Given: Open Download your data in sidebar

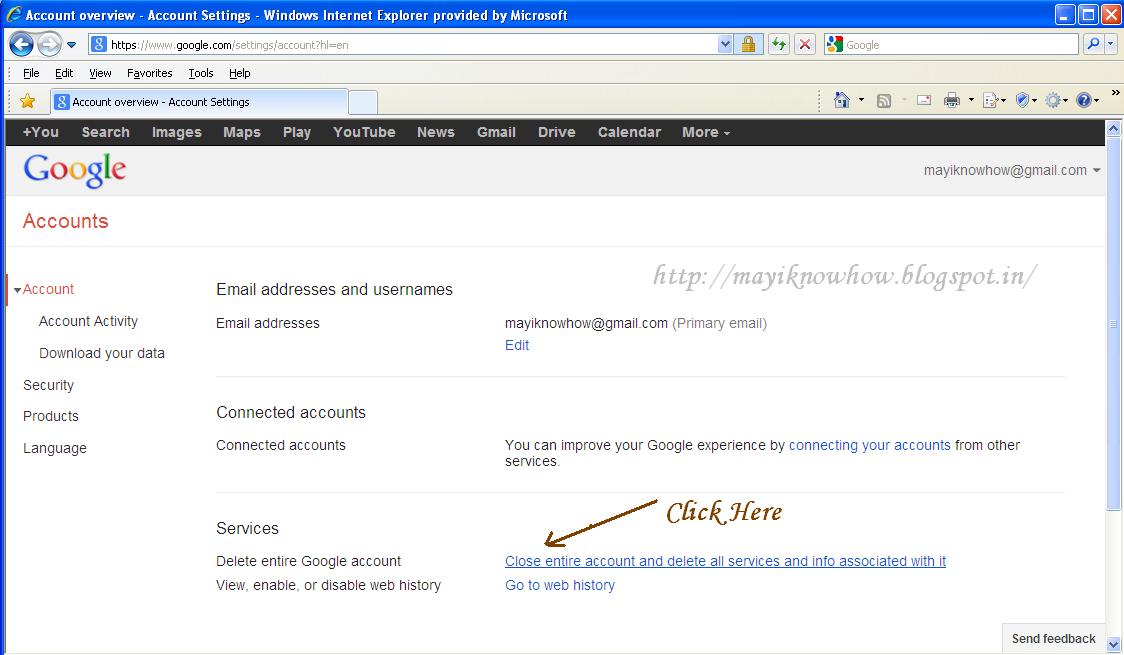Looking at the screenshot, I should (102, 353).
